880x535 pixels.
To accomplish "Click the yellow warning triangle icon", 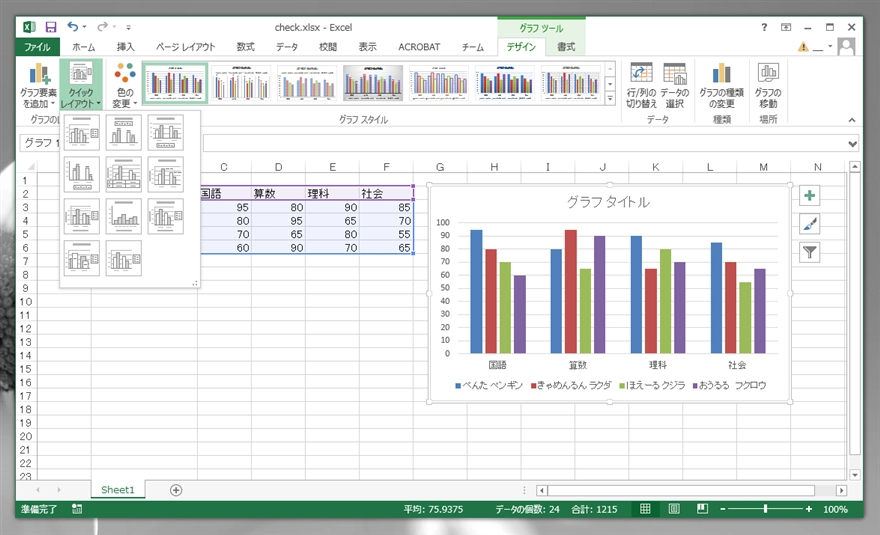I will (803, 47).
